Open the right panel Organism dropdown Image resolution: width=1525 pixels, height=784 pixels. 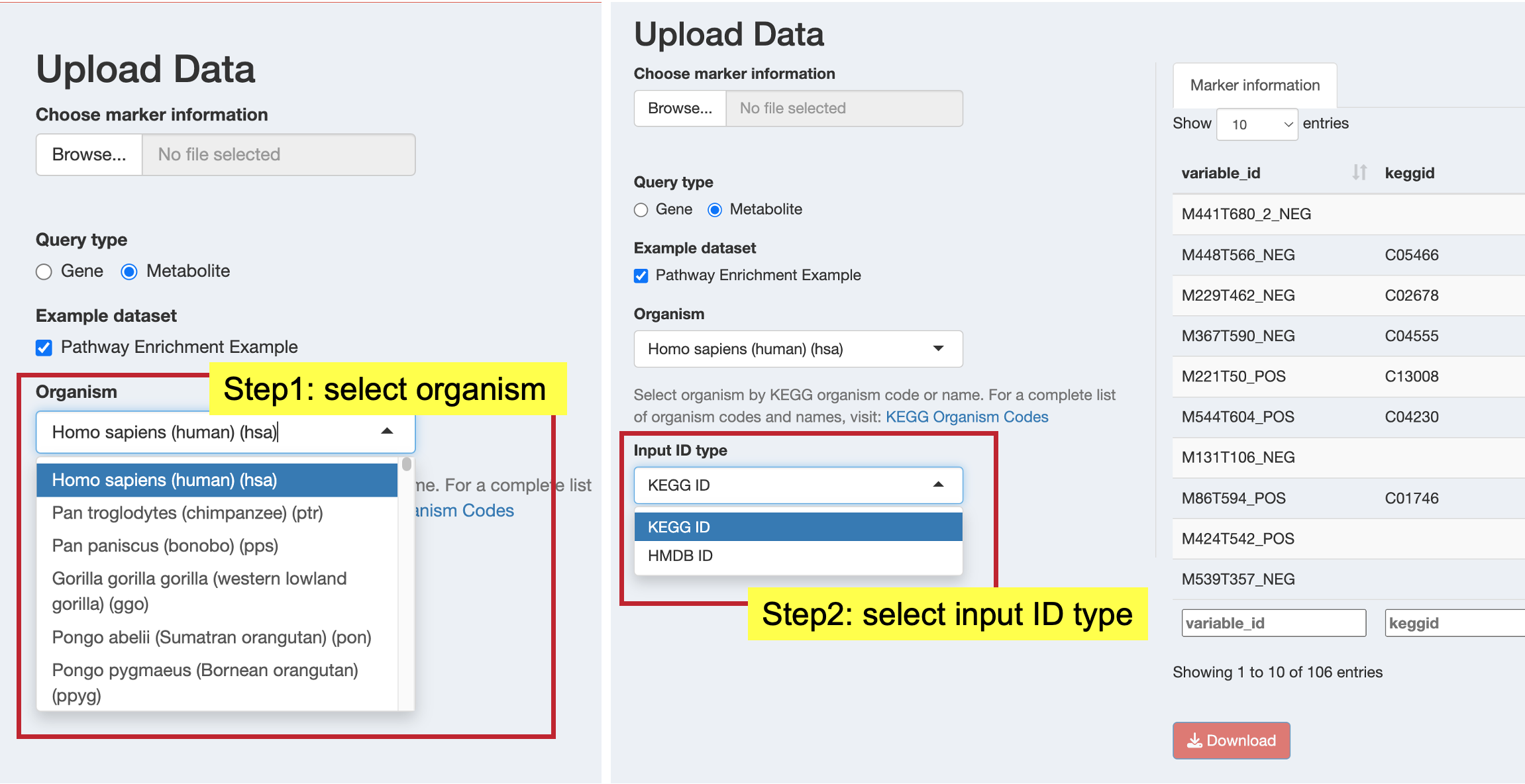798,349
